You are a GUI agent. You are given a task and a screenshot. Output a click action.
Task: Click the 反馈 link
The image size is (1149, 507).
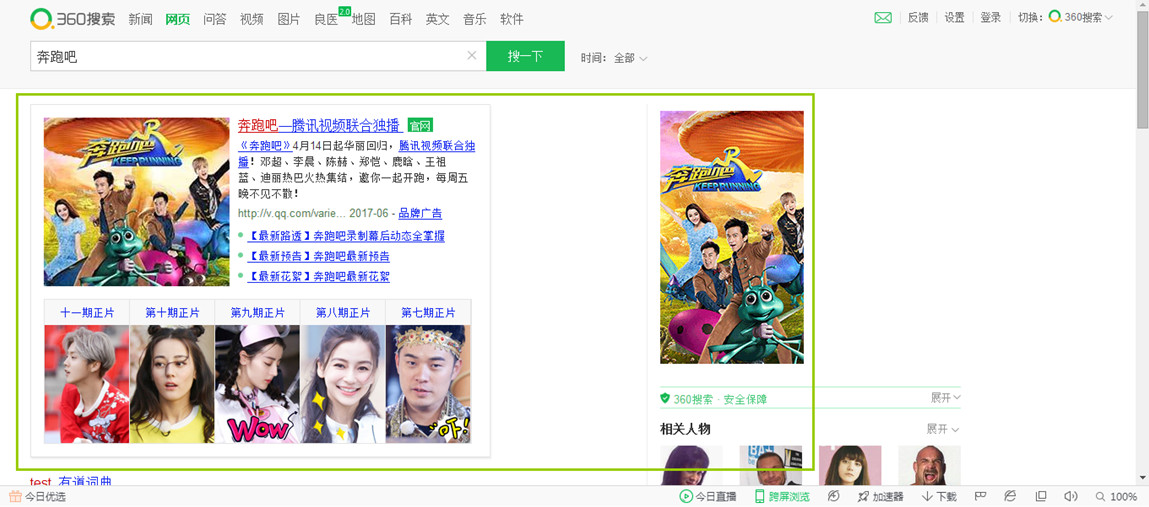point(918,18)
